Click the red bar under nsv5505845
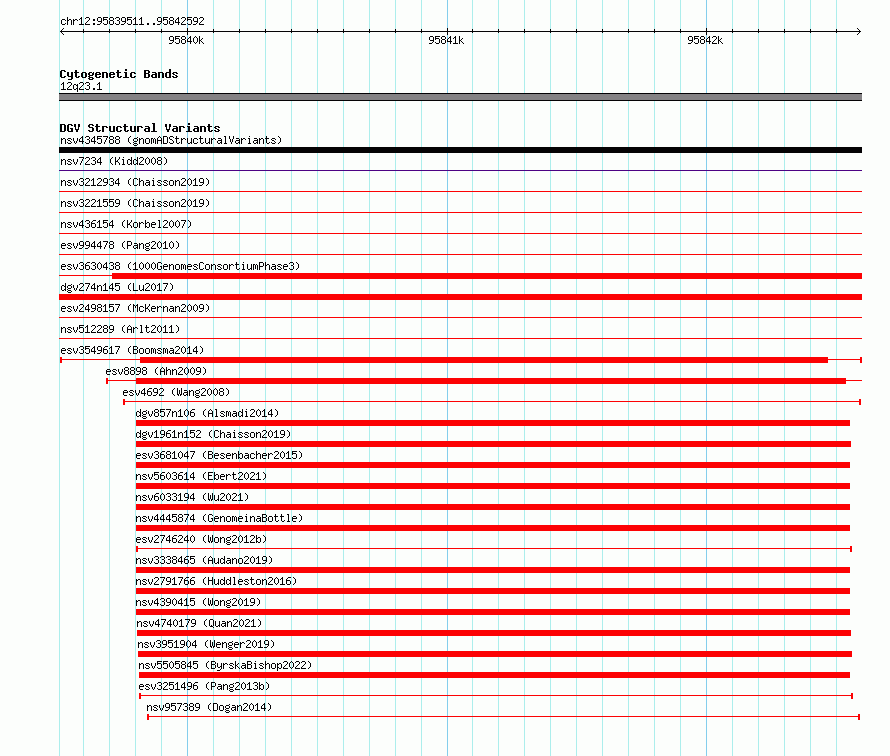The image size is (890, 756). tap(494, 675)
